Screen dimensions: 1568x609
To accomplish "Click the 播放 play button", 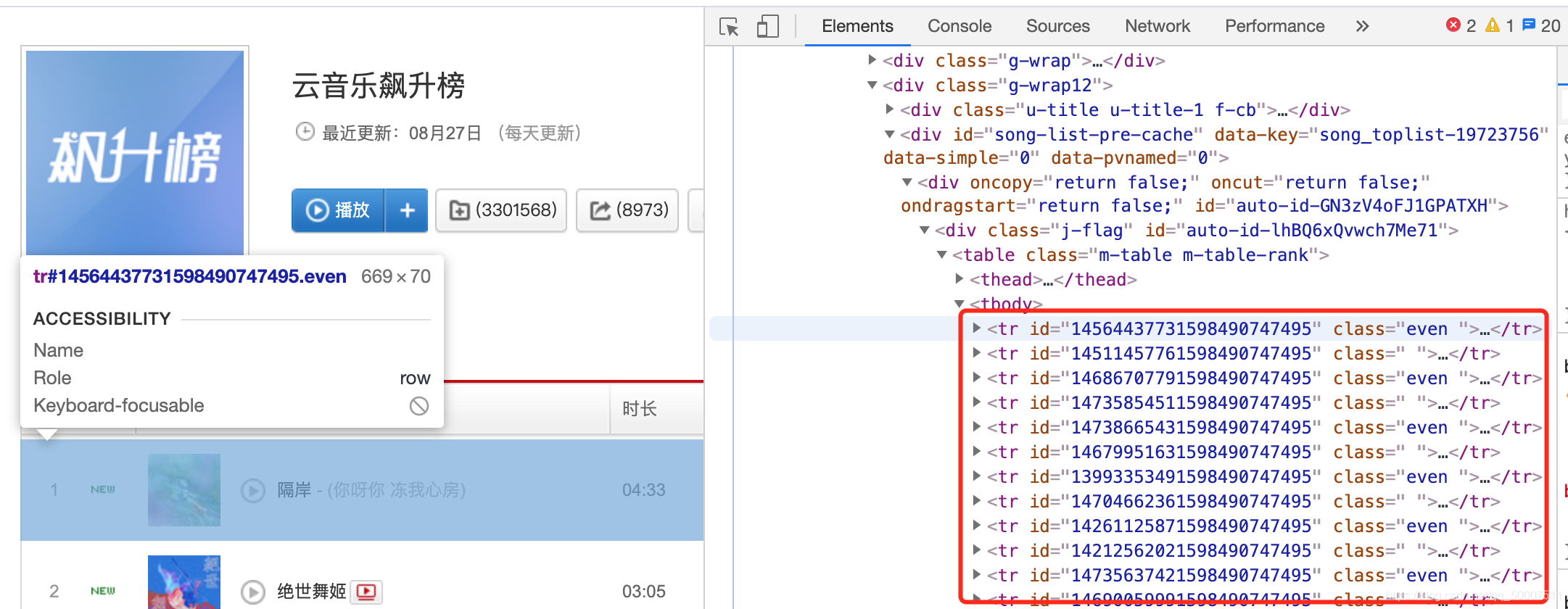I will 338,210.
